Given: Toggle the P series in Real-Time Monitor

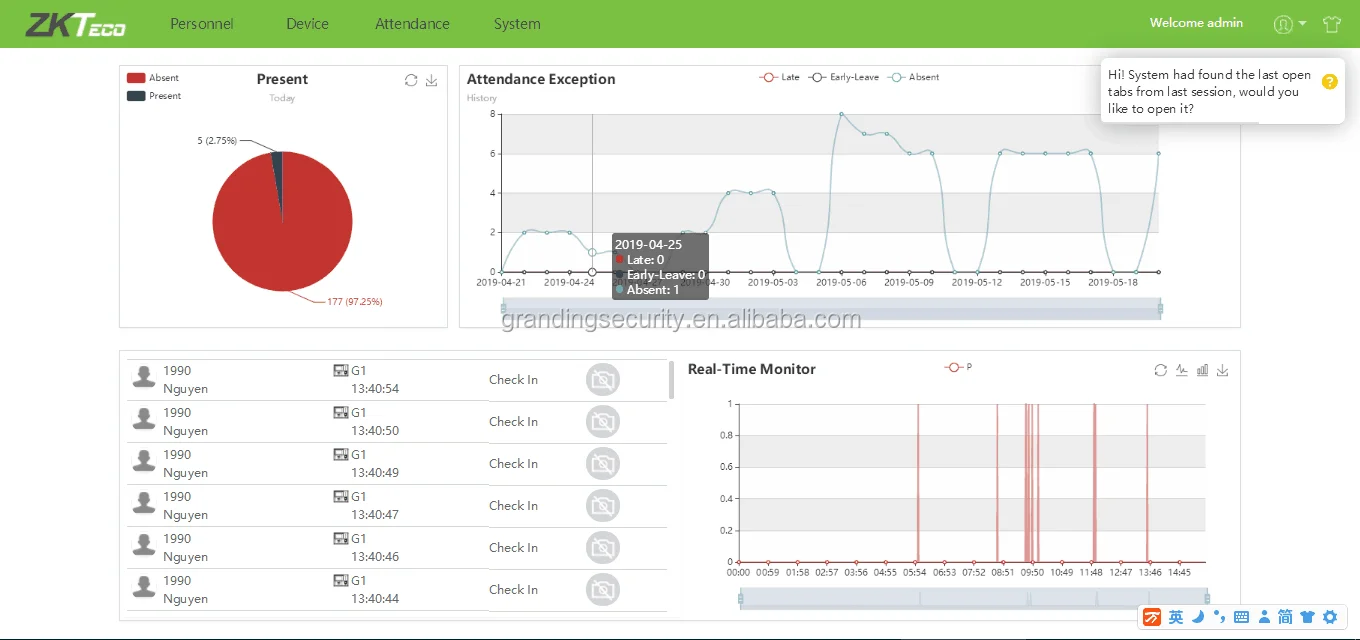Looking at the screenshot, I should 958,368.
